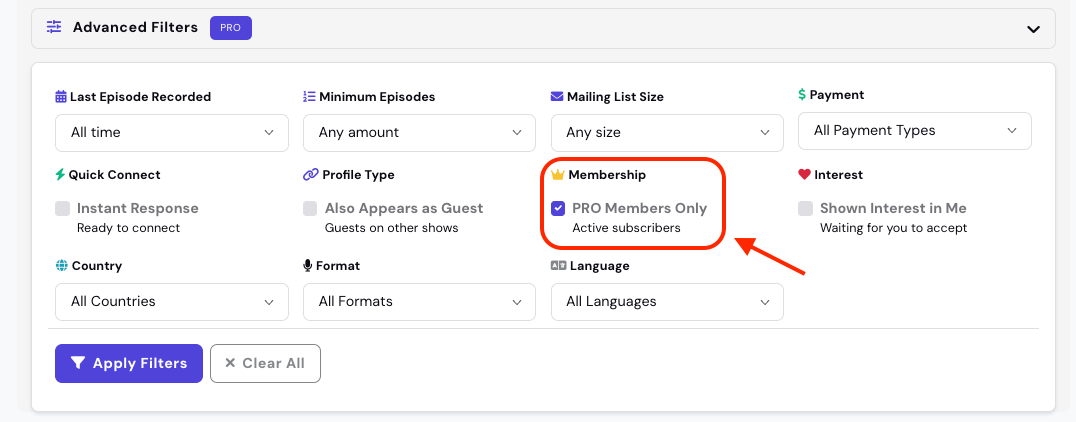
Task: Click the Apply Filters button
Action: point(129,363)
